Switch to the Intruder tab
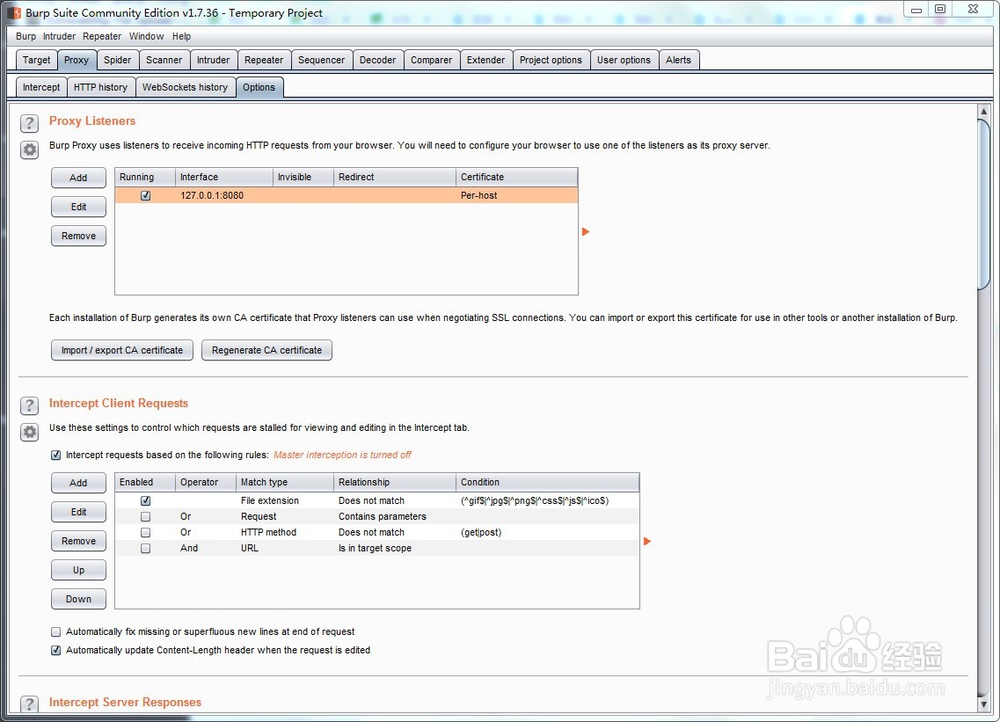The width and height of the screenshot is (1000, 722). [x=213, y=60]
